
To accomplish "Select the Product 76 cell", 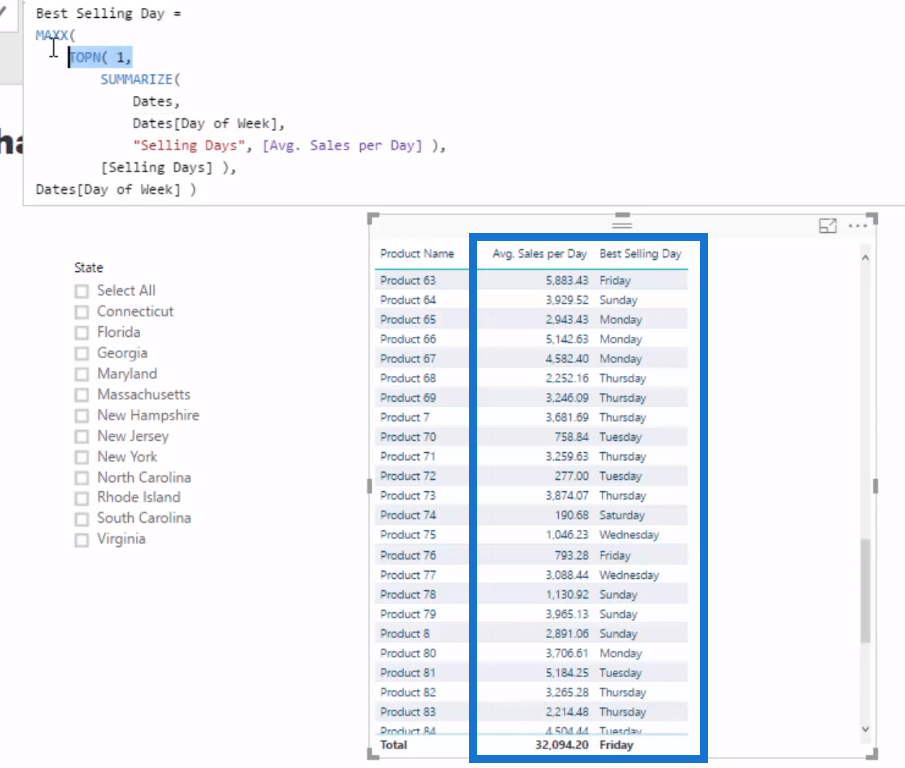I will (407, 556).
